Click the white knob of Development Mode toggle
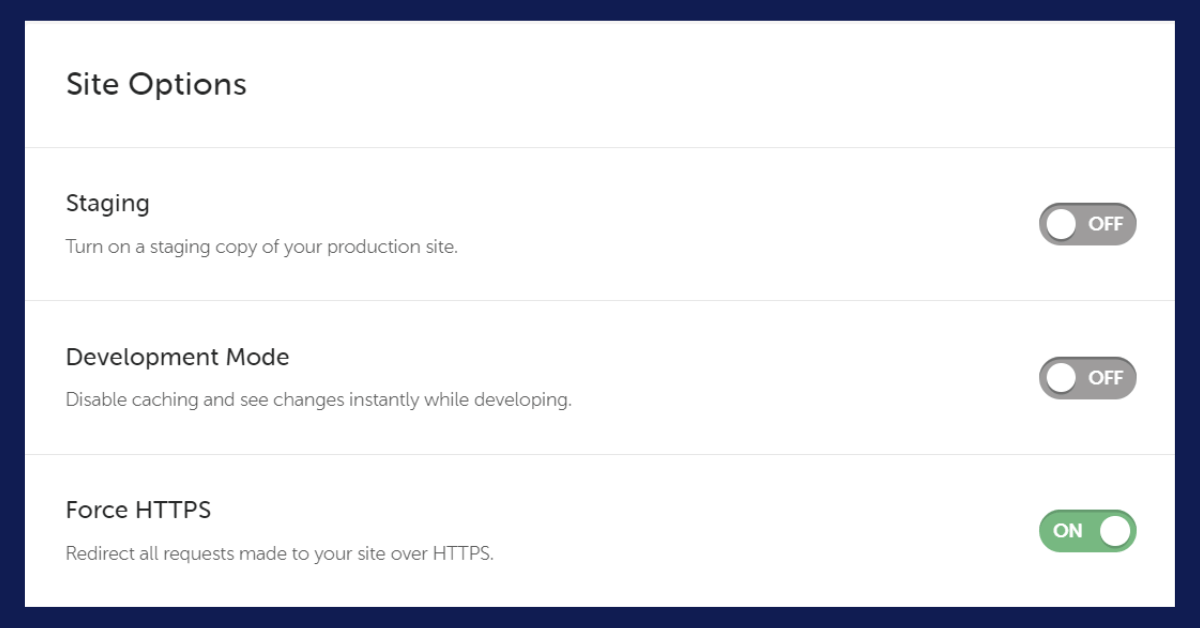The image size is (1200, 628). (1063, 378)
